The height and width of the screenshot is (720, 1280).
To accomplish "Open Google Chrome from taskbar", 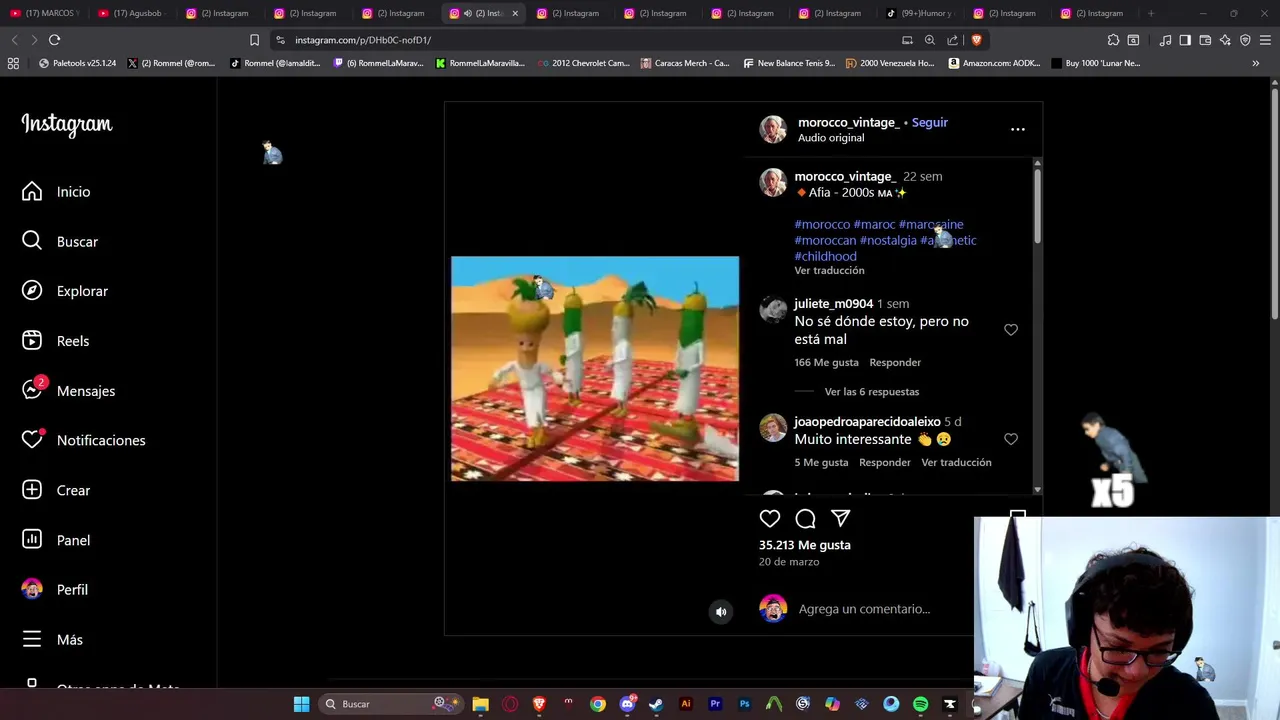I will pyautogui.click(x=597, y=704).
